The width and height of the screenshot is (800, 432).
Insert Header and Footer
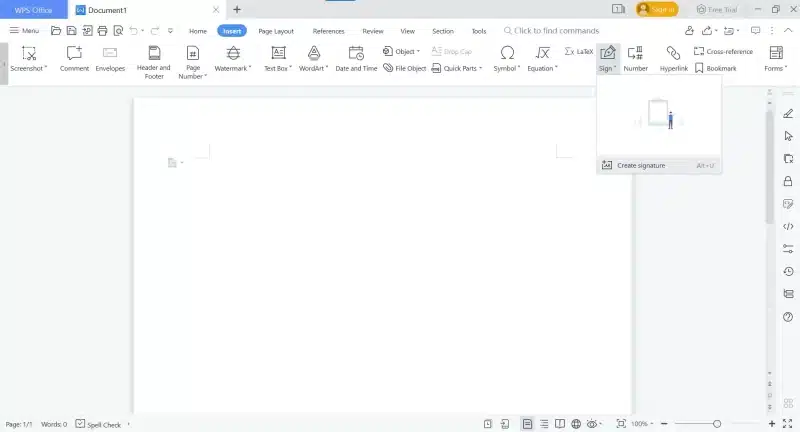tap(154, 62)
